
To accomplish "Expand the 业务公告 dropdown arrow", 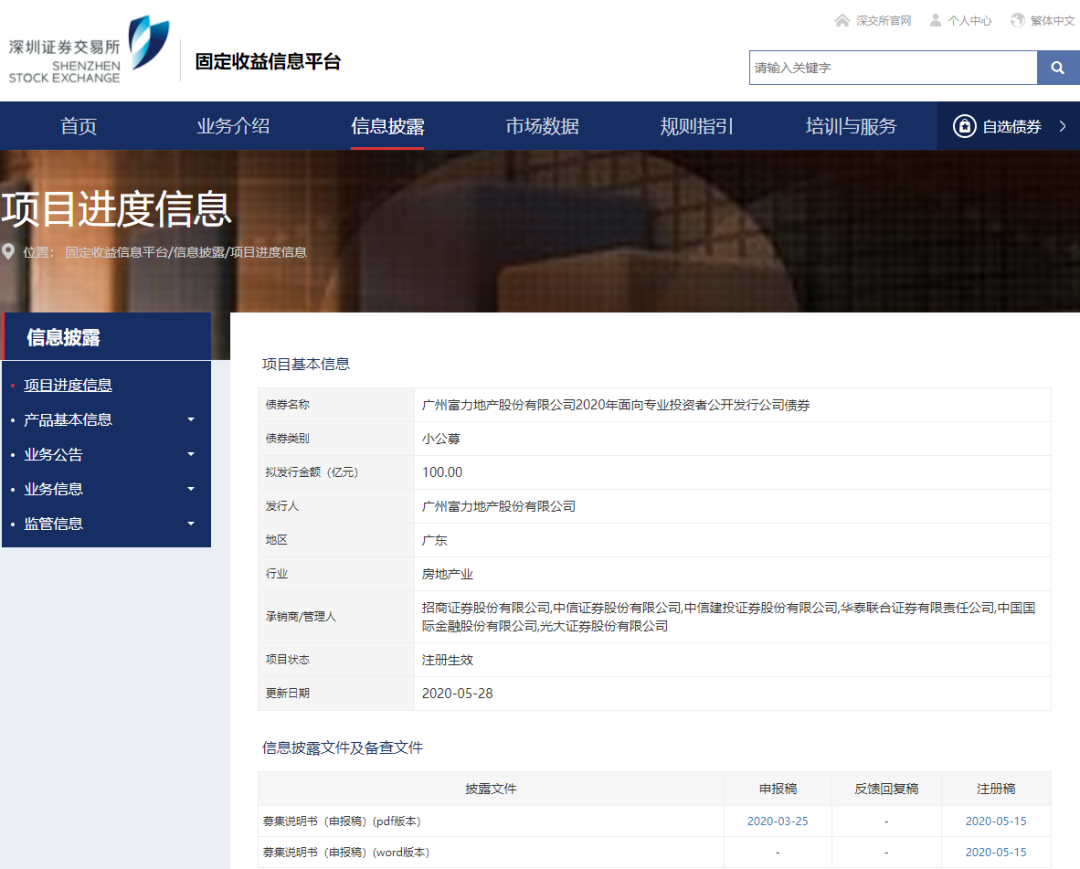I will tap(191, 454).
